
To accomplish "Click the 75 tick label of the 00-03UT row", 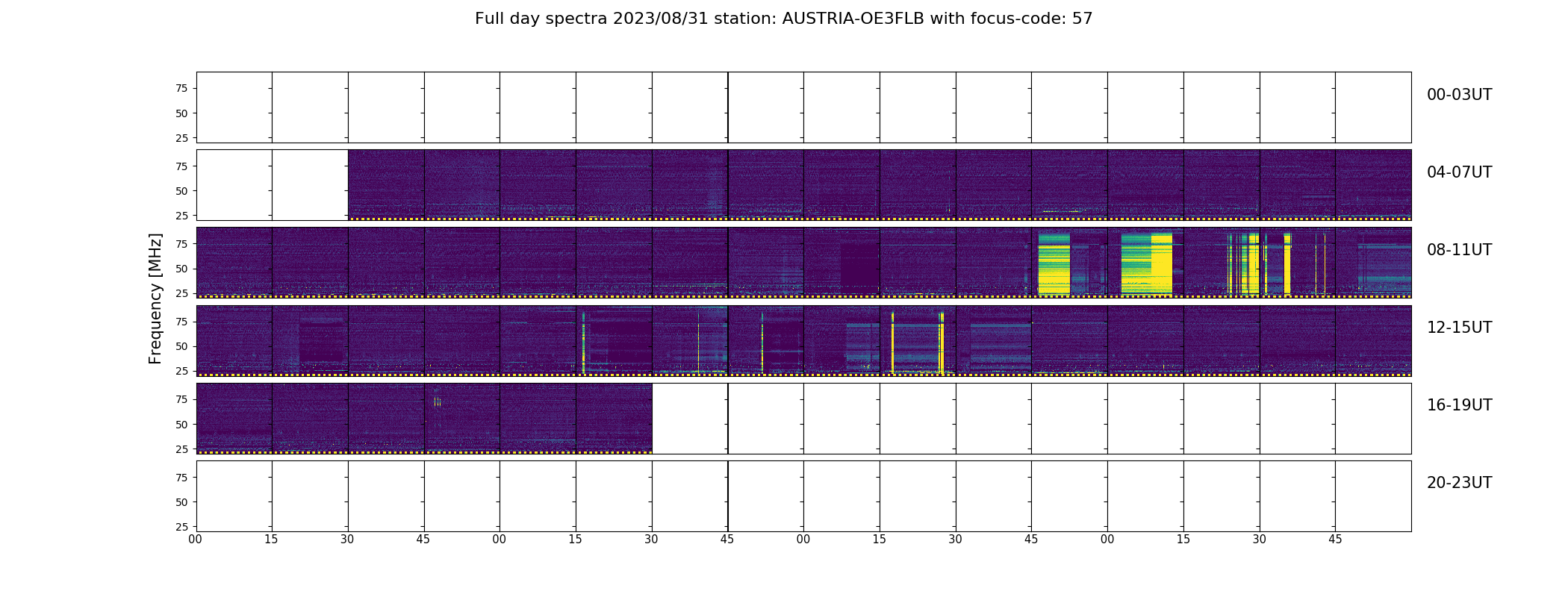I will (x=181, y=88).
